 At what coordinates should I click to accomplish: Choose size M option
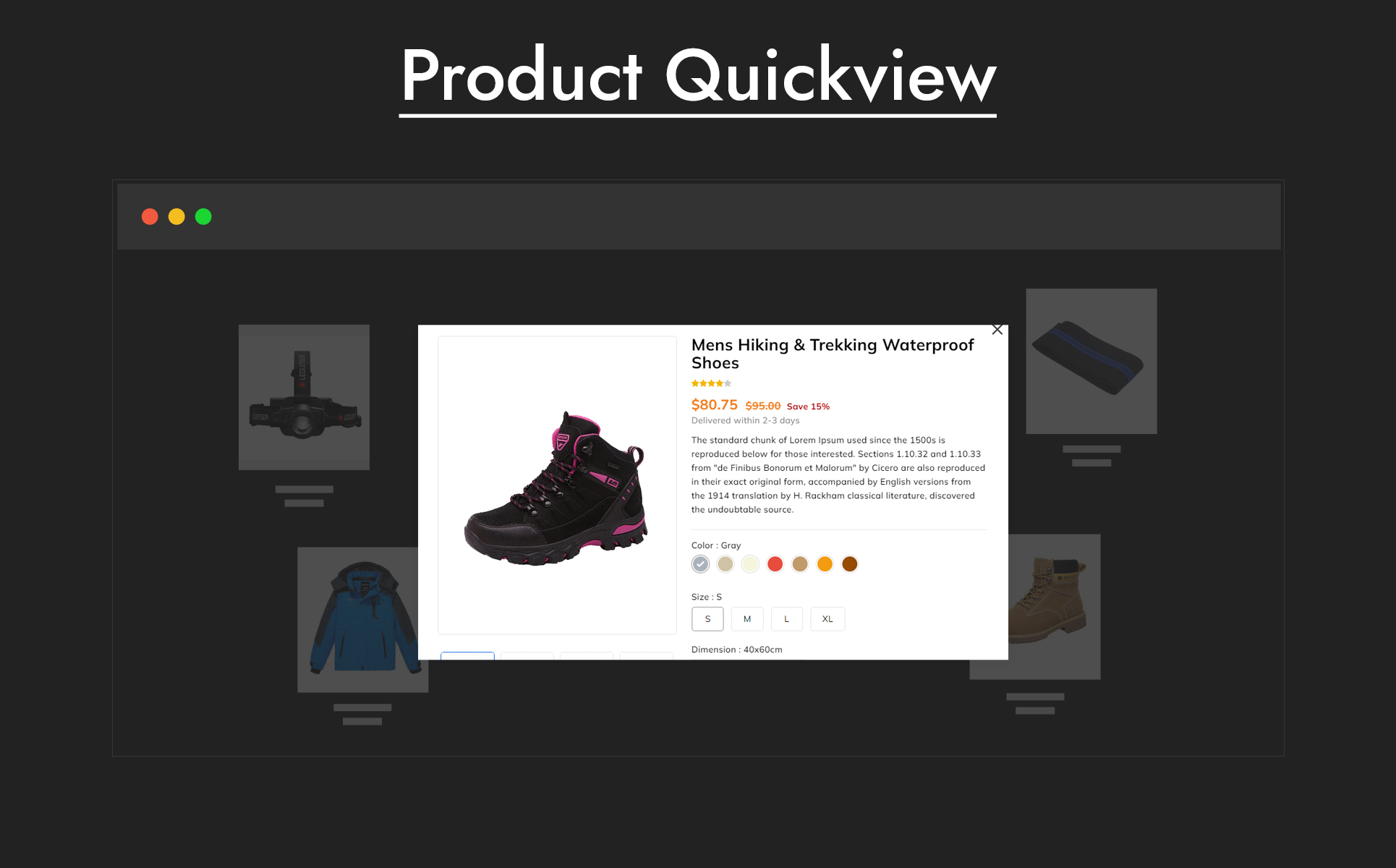[x=747, y=619]
